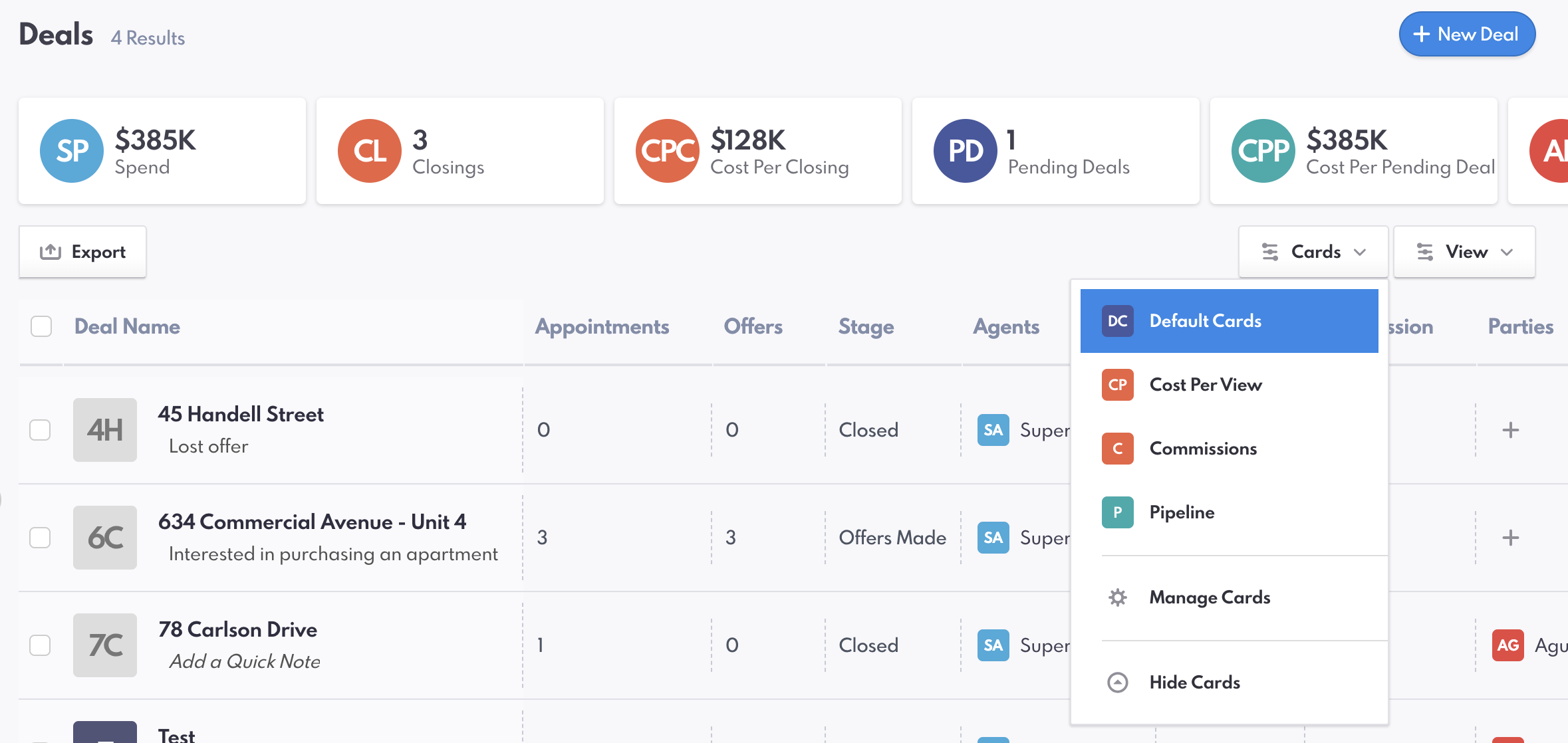Click the CPC Cost Per Closing icon
The width and height of the screenshot is (1568, 743).
(x=667, y=151)
